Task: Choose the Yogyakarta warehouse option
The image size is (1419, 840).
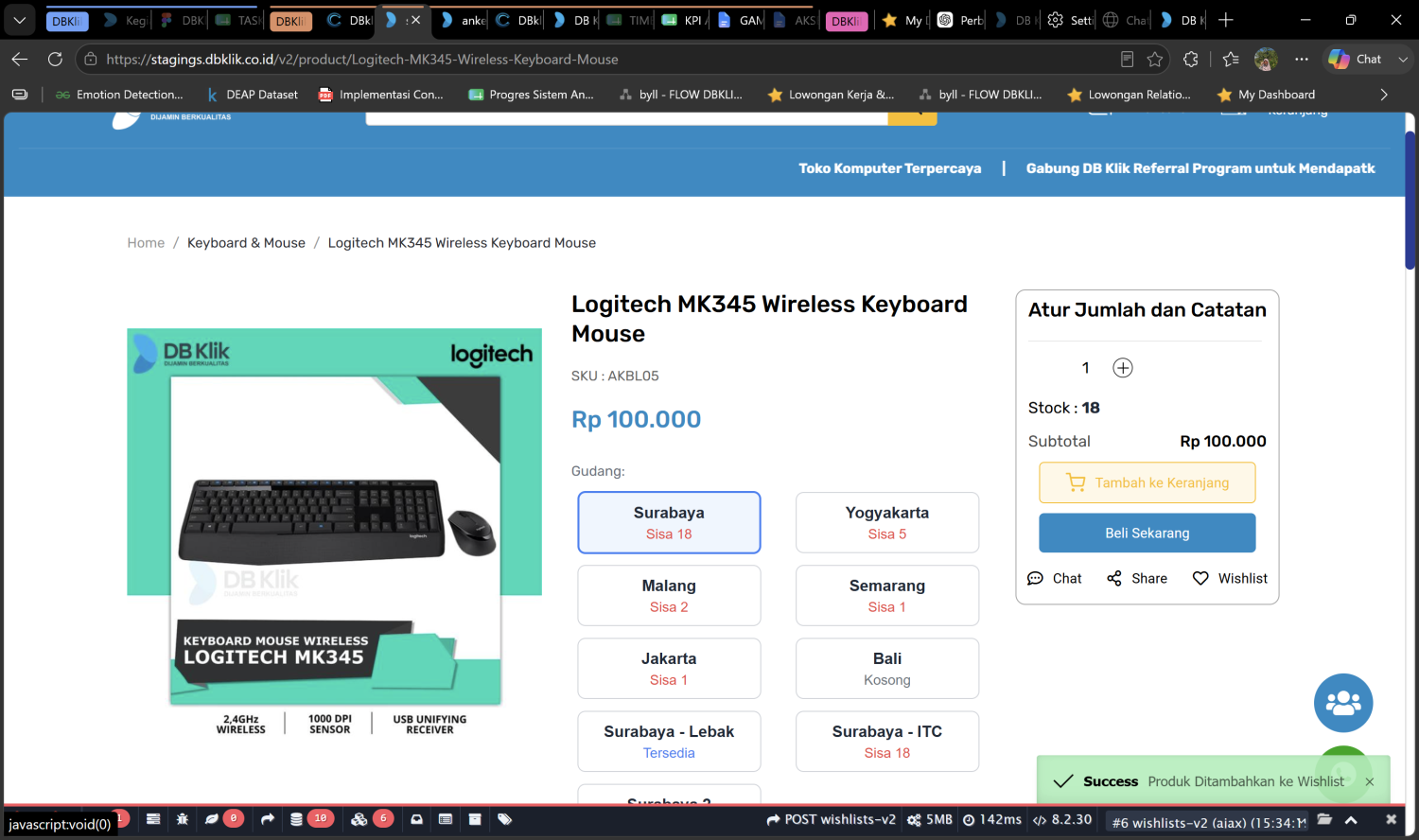Action: (887, 522)
